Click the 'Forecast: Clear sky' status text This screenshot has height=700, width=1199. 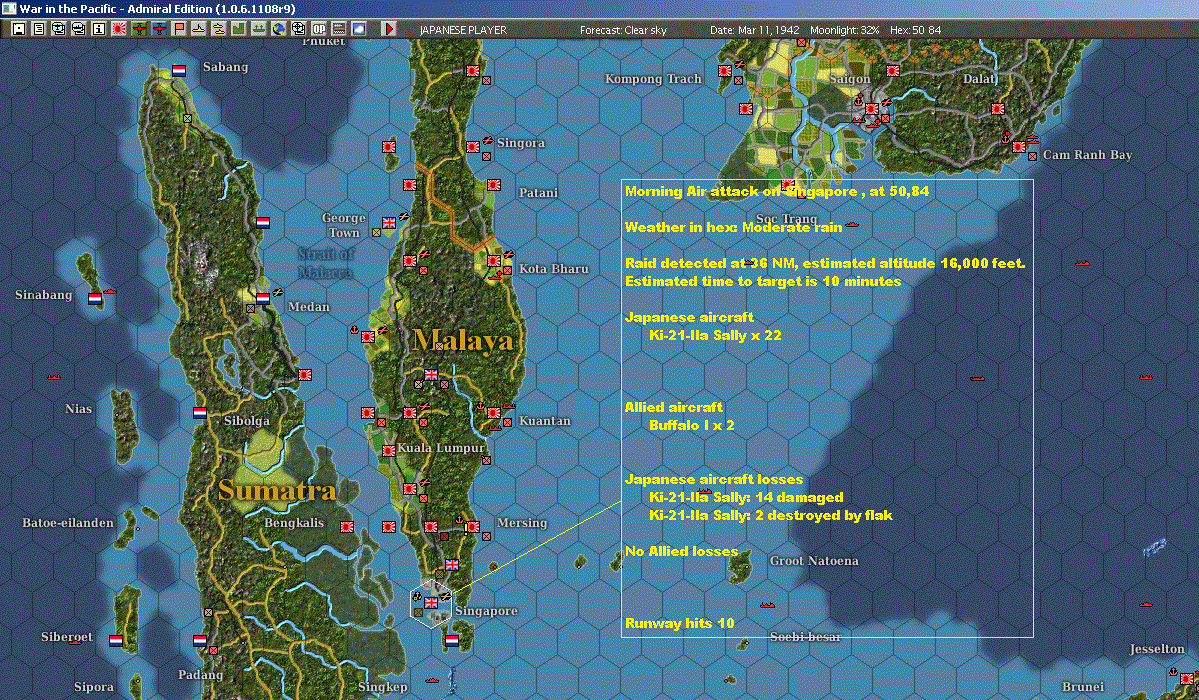[623, 30]
